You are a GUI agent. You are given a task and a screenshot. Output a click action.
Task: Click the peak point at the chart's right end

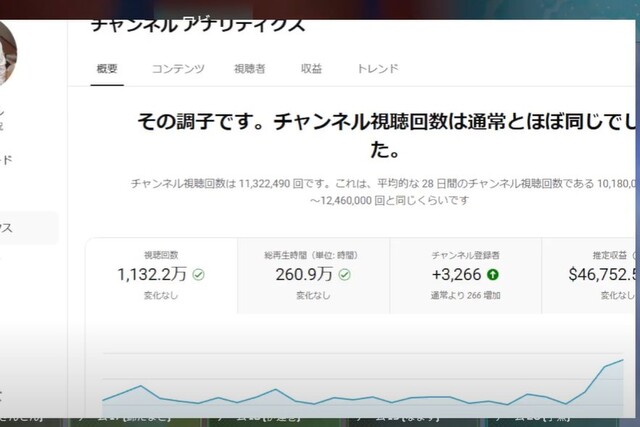pyautogui.click(x=622, y=360)
